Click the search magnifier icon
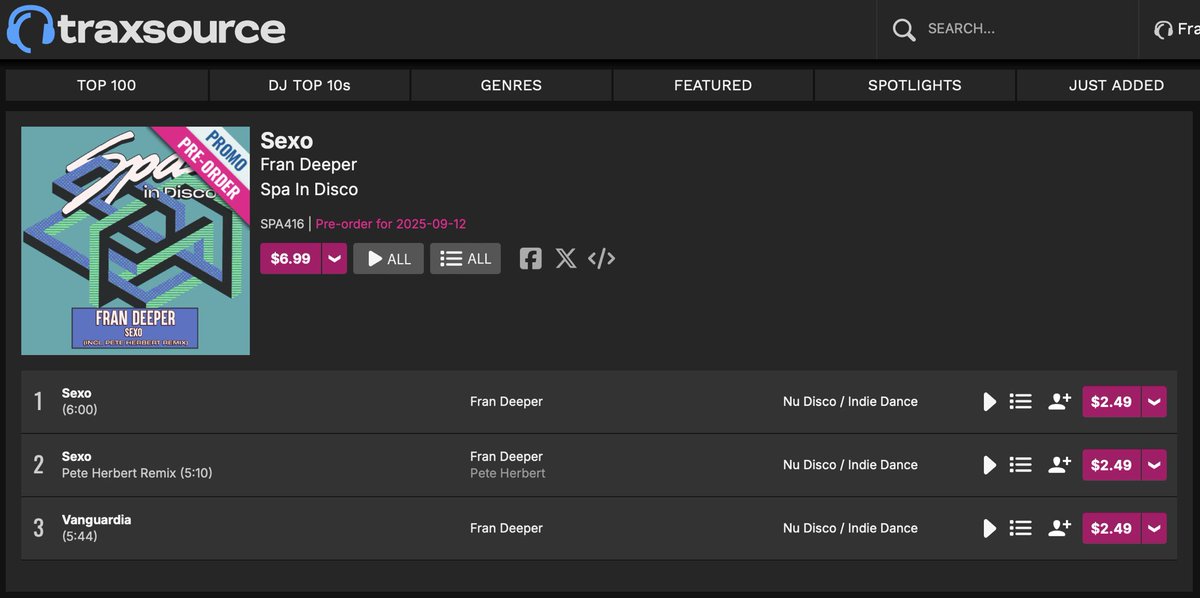Viewport: 1200px width, 598px height. 904,29
